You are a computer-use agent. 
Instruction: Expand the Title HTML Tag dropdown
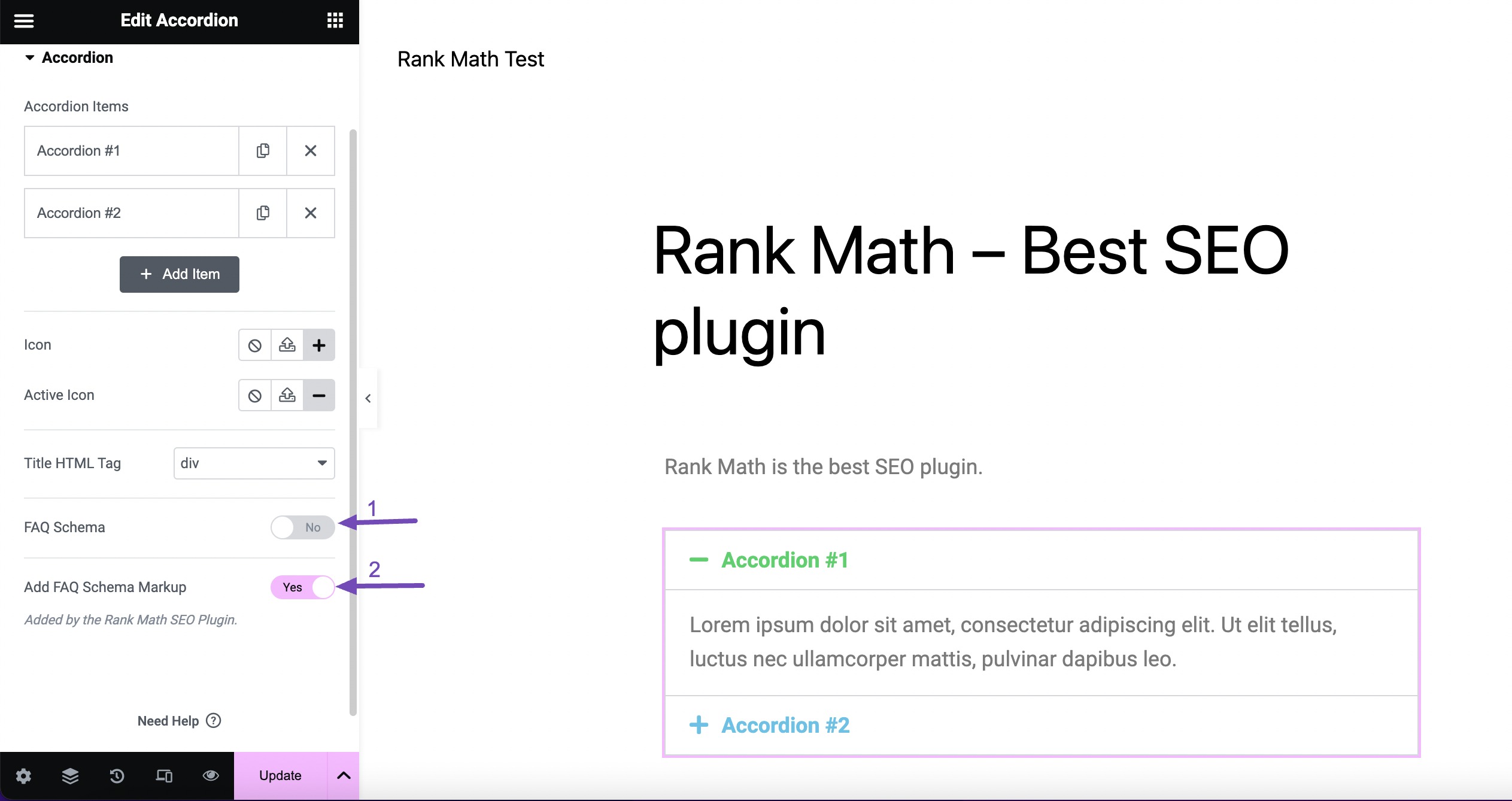253,462
